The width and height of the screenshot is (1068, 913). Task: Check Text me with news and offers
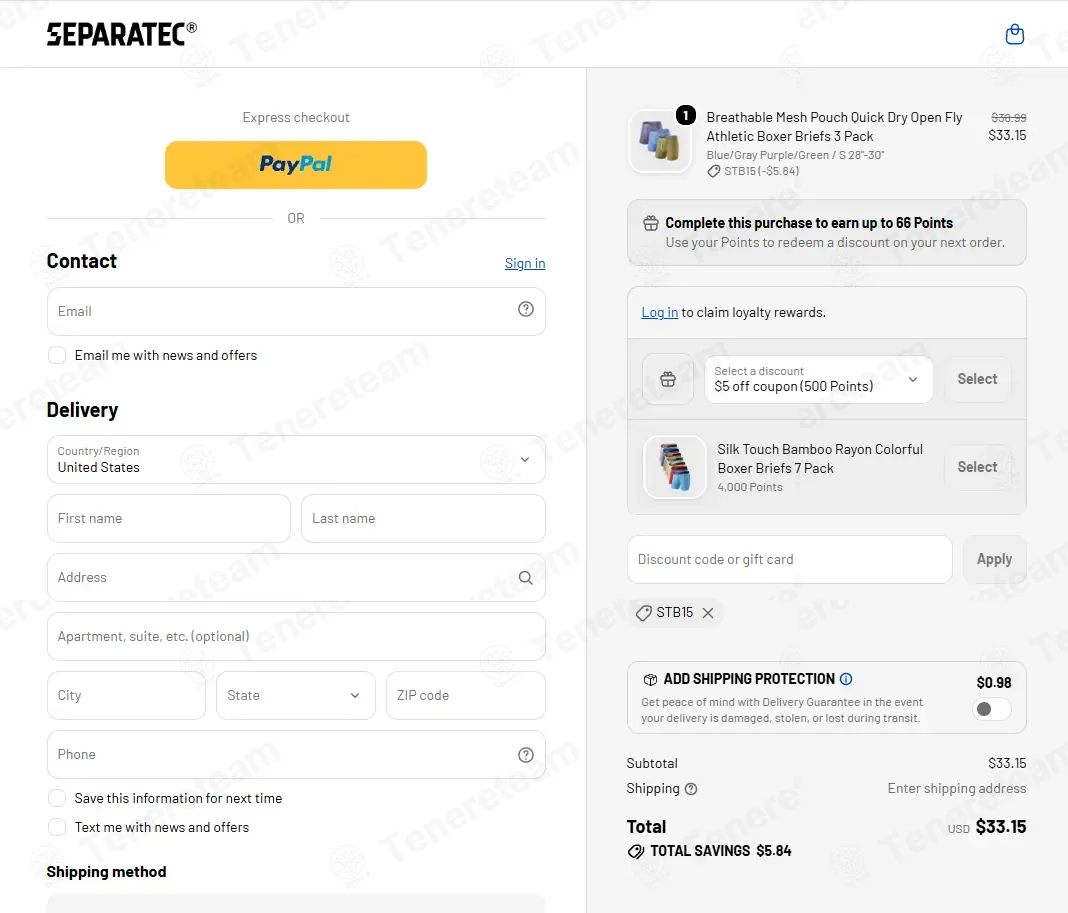coord(57,827)
